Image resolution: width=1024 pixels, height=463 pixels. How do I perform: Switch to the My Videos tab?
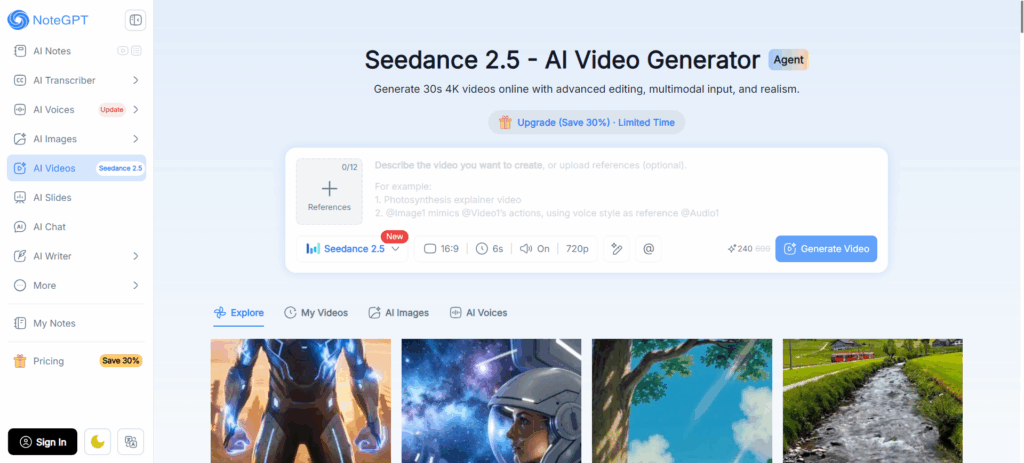click(x=316, y=313)
